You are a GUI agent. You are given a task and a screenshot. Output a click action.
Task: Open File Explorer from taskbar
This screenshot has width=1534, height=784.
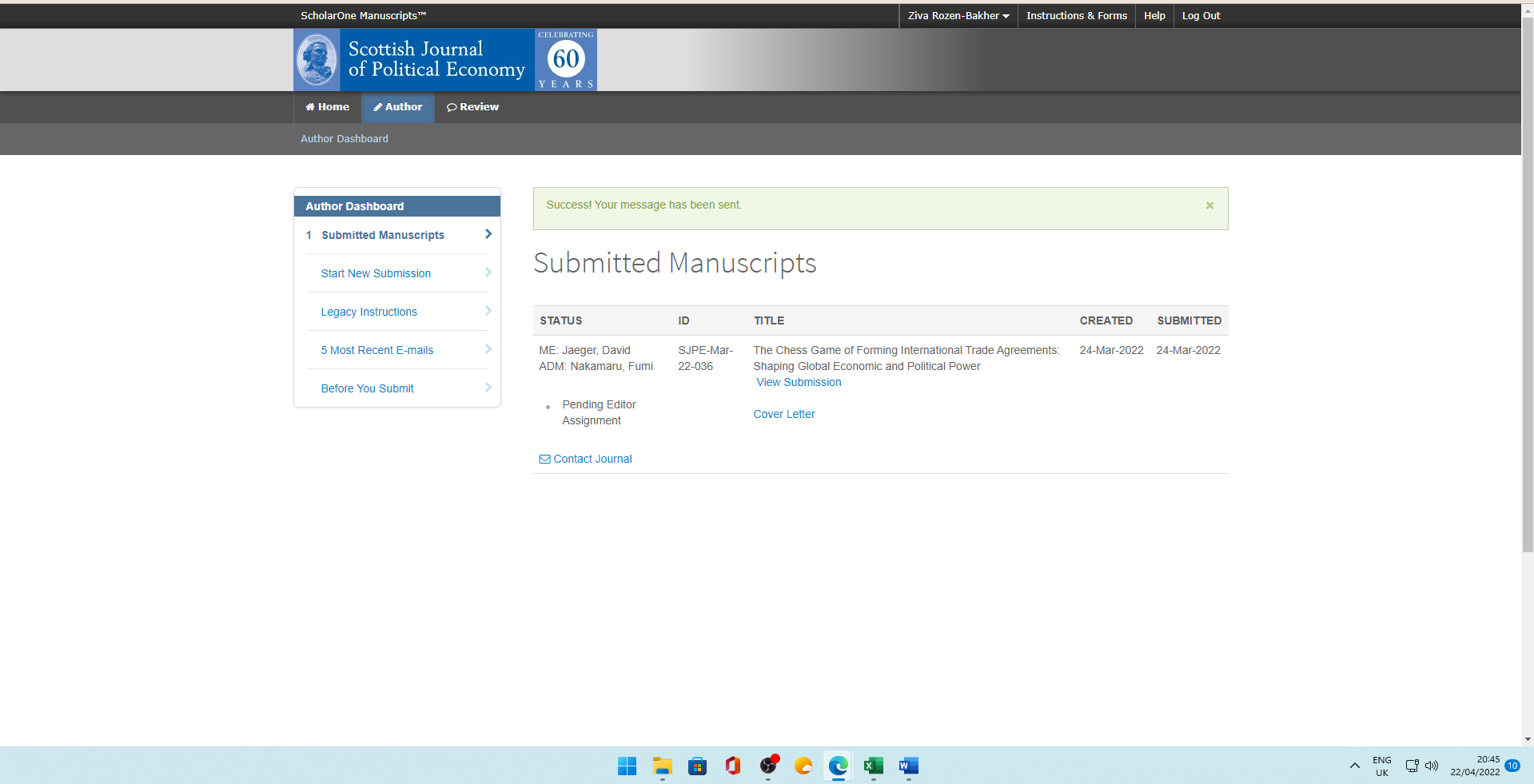[662, 766]
